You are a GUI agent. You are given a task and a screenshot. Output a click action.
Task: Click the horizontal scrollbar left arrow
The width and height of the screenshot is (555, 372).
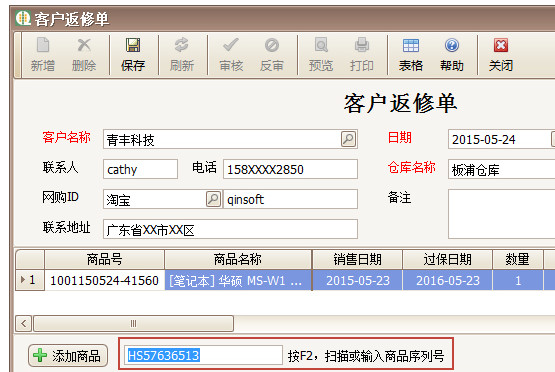tap(24, 323)
